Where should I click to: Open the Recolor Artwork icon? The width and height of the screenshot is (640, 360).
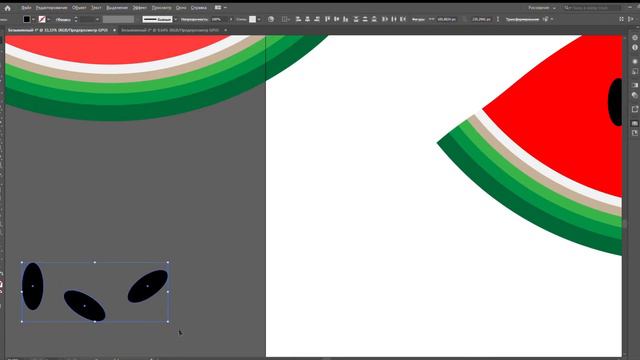click(x=271, y=19)
